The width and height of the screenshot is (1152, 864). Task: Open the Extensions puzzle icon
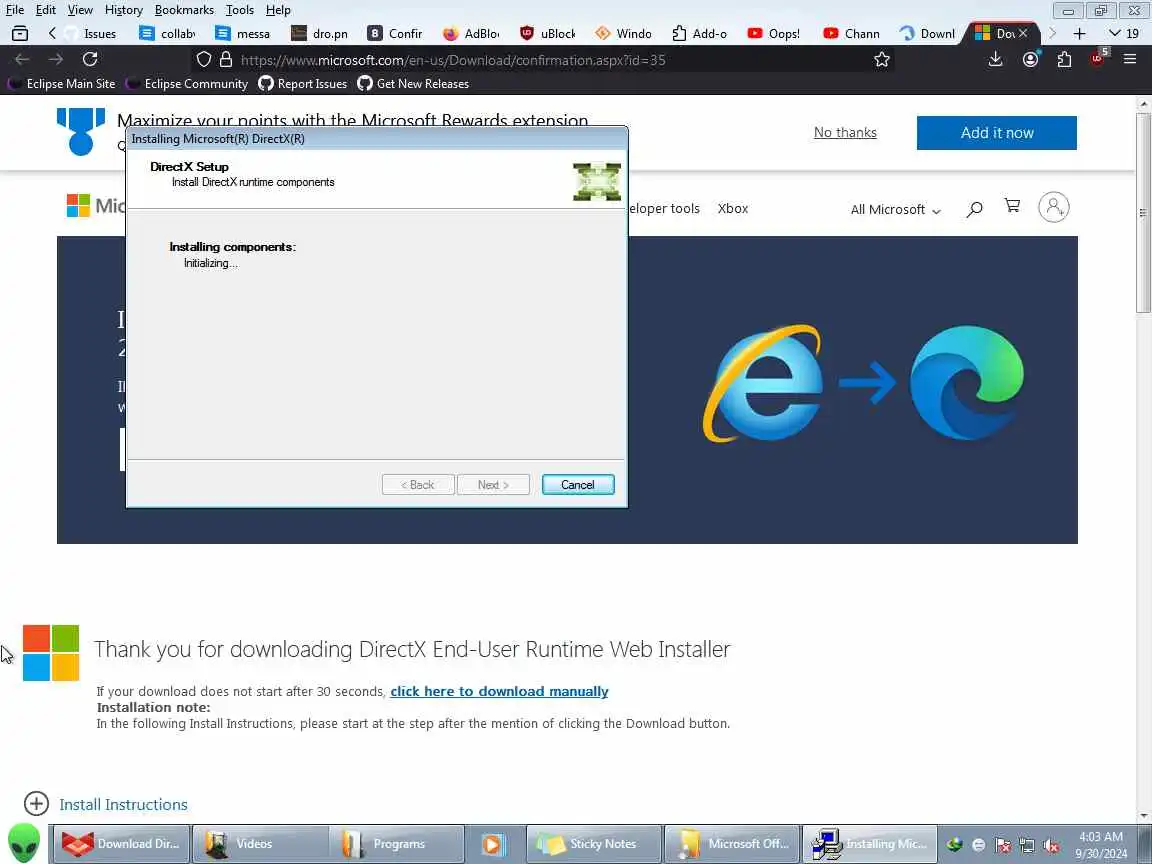tap(1065, 60)
